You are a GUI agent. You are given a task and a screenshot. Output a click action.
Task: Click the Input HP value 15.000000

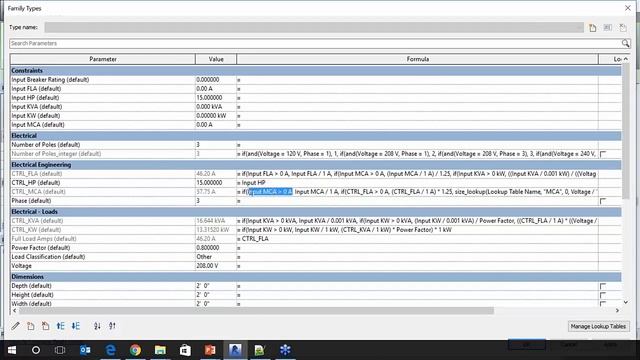(x=216, y=98)
